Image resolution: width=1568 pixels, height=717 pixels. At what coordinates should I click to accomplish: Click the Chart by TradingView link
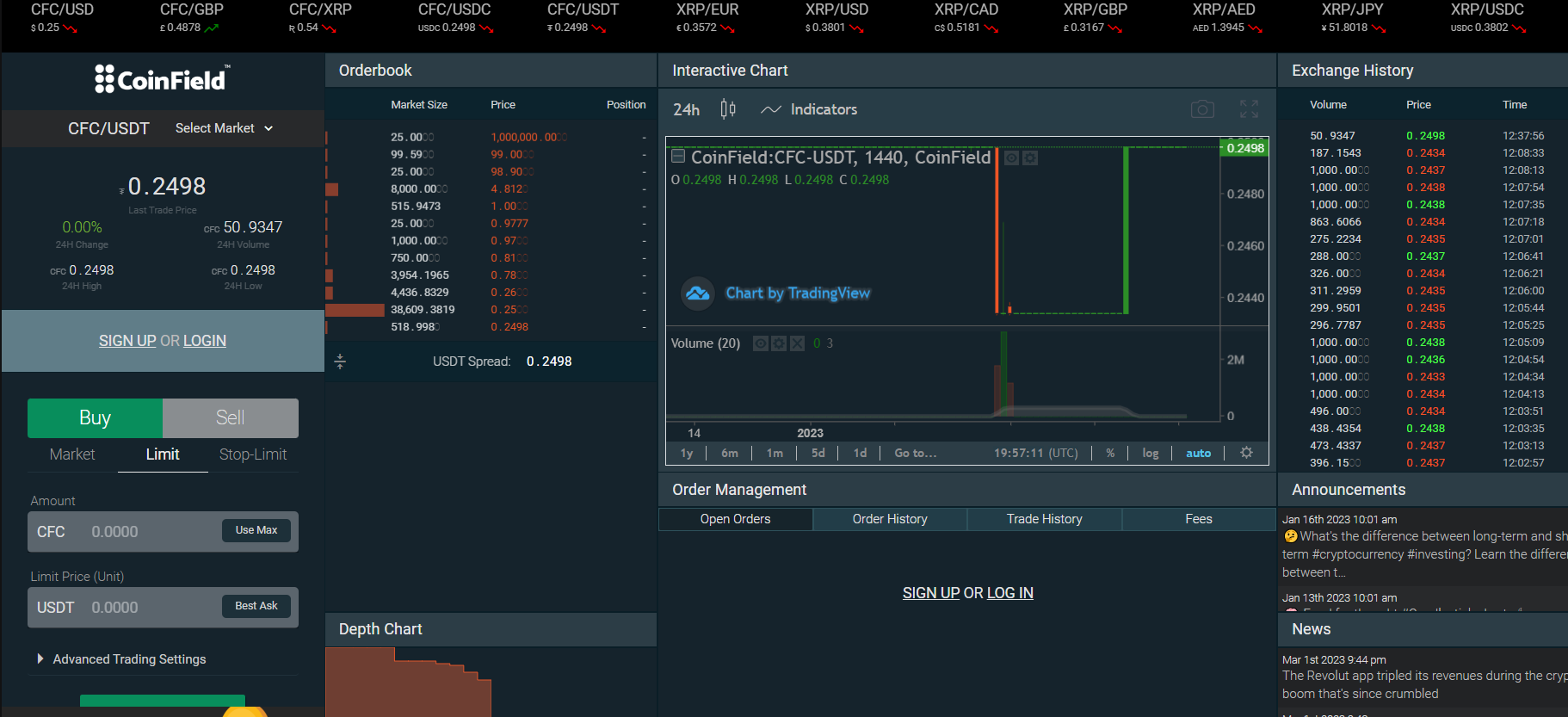tap(798, 294)
